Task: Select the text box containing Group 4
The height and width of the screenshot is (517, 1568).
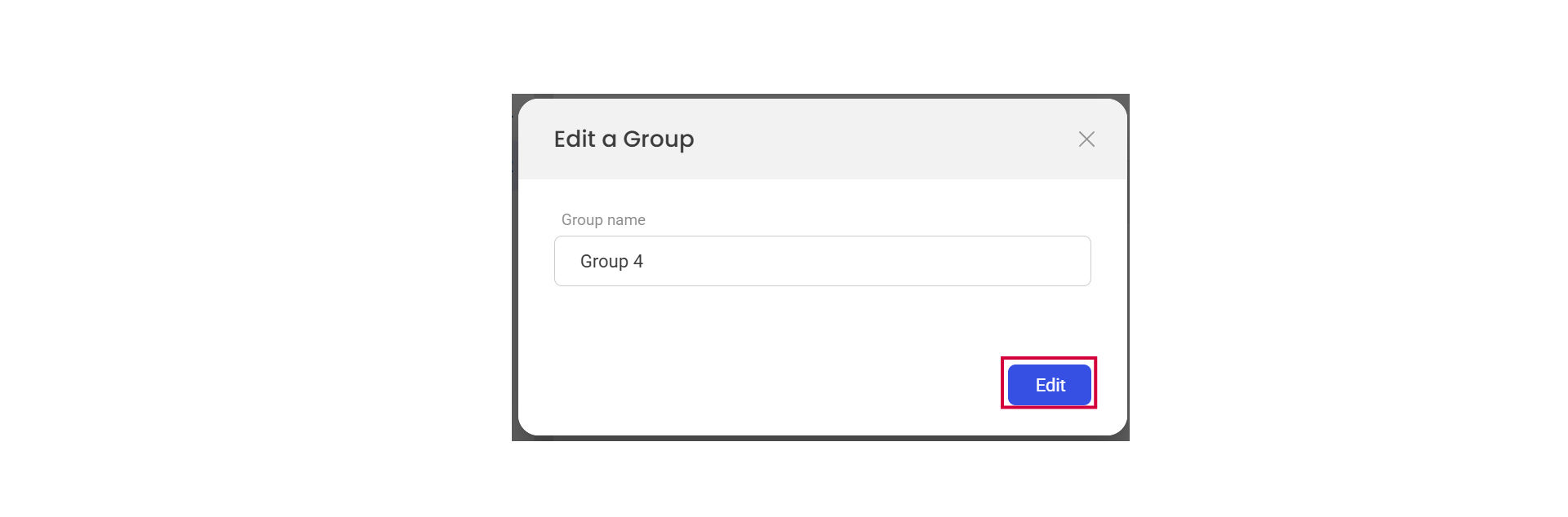Action: point(822,261)
